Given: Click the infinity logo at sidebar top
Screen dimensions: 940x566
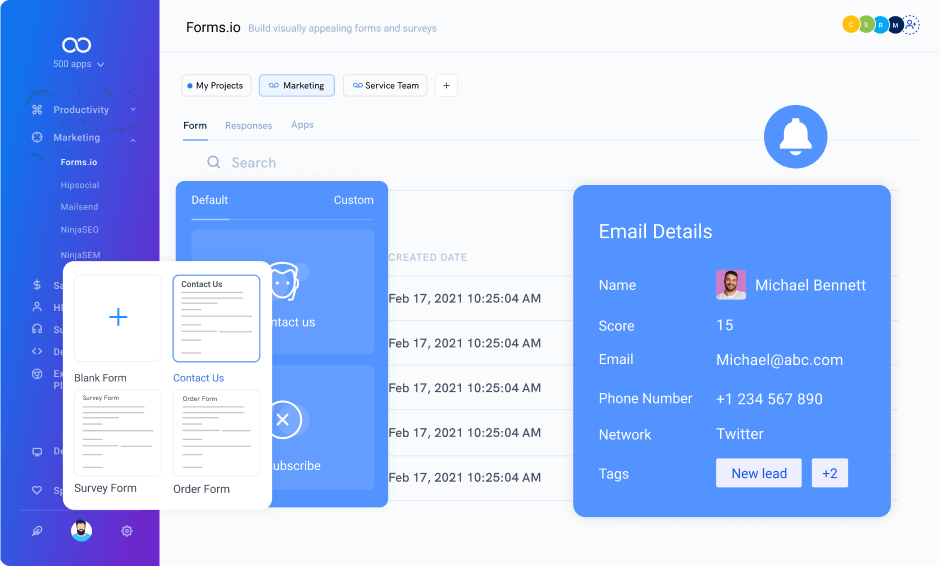Looking at the screenshot, I should [x=77, y=45].
